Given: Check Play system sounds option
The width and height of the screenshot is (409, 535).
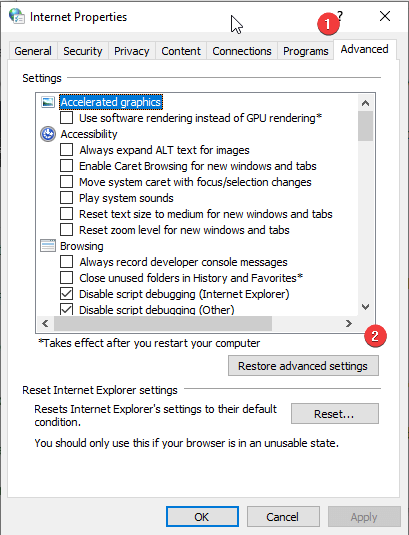Looking at the screenshot, I should pyautogui.click(x=67, y=198).
